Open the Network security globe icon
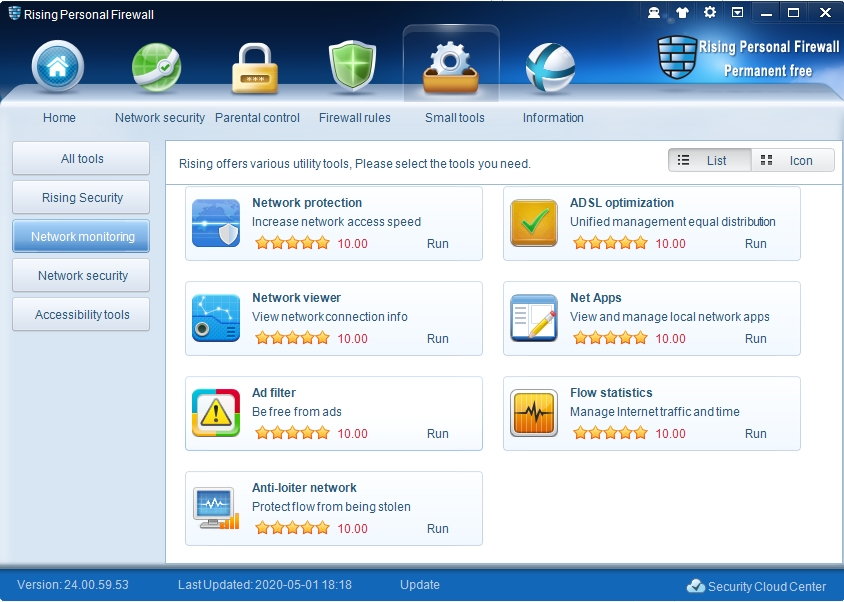 157,67
